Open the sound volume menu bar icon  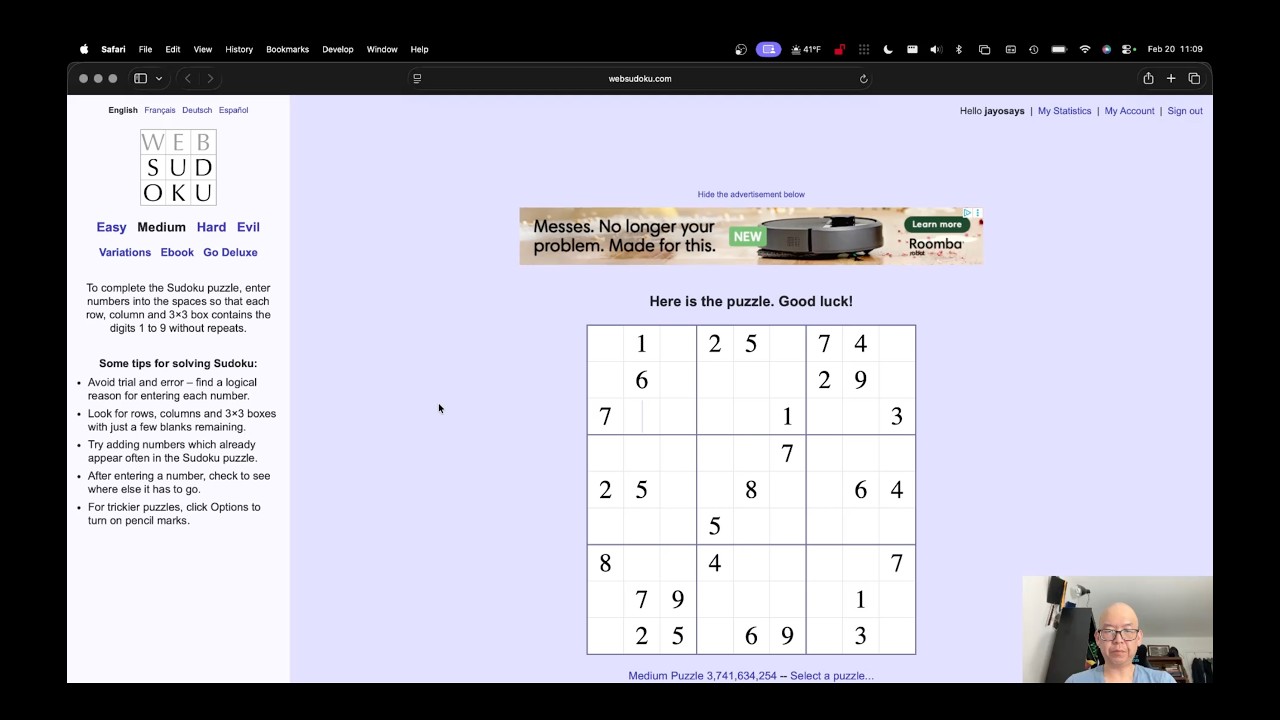(935, 49)
